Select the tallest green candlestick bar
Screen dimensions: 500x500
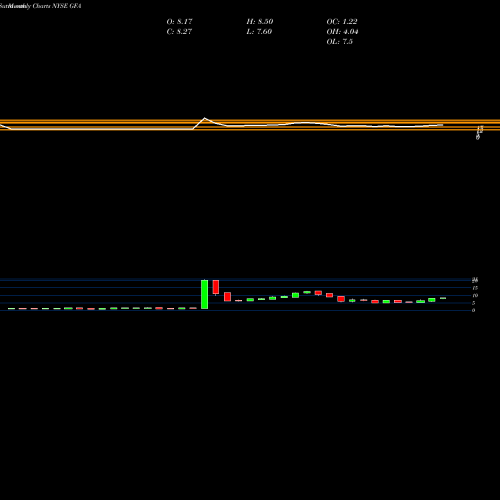coord(204,294)
